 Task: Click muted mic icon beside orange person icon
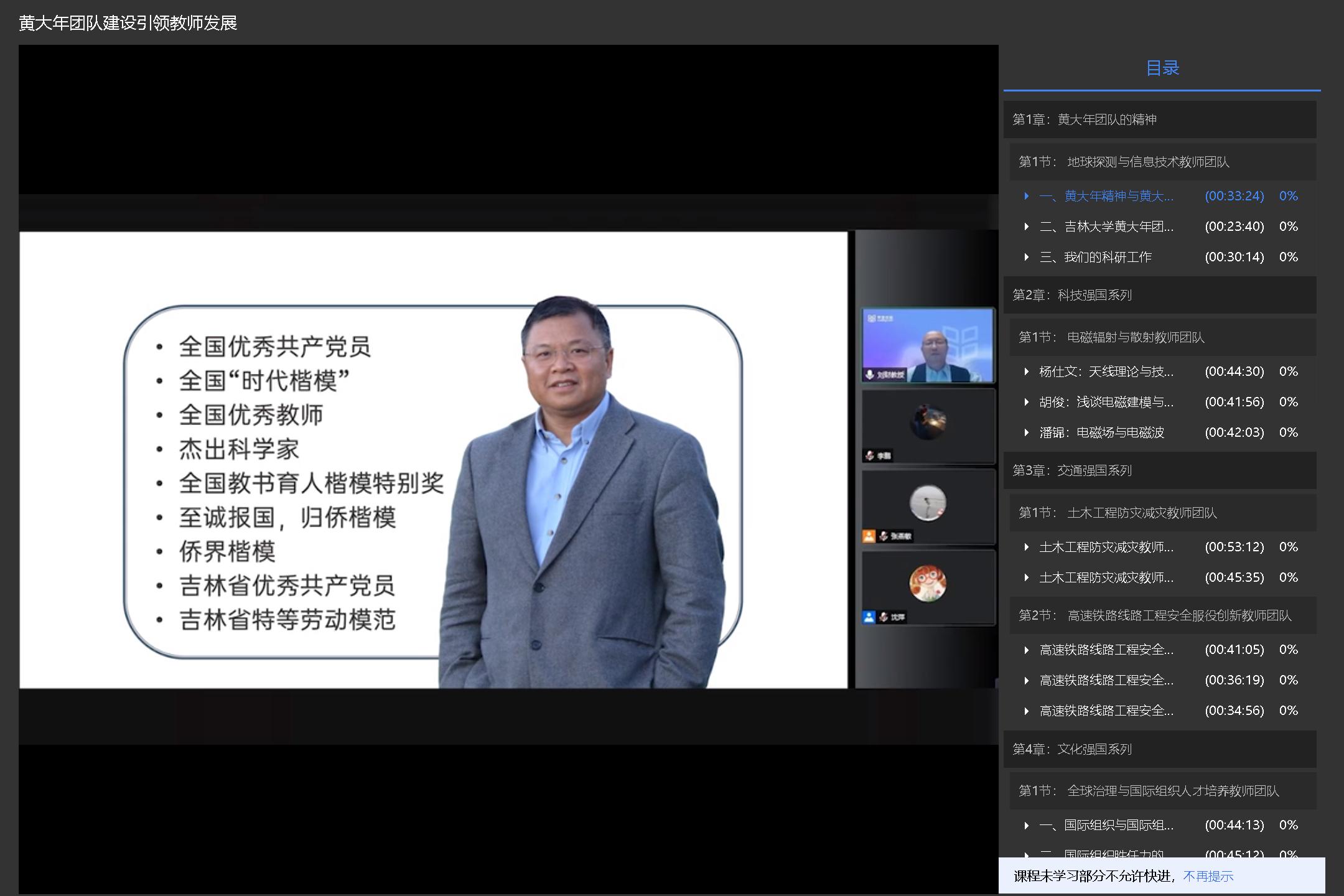coord(884,536)
